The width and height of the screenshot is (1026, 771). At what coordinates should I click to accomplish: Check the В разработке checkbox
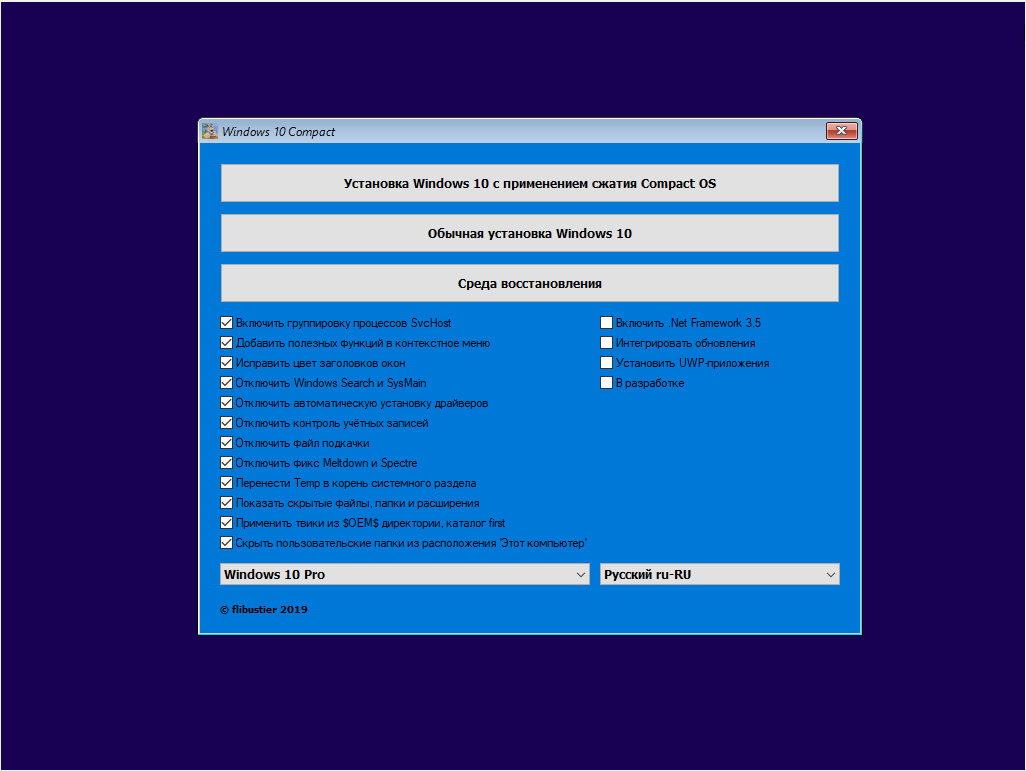click(607, 383)
